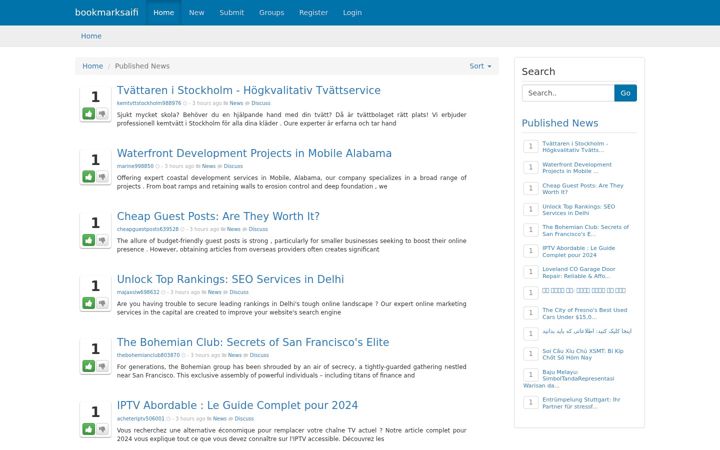Open sidebar link Tvättaren i Stockholm
This screenshot has height=450, width=720.
[x=574, y=146]
